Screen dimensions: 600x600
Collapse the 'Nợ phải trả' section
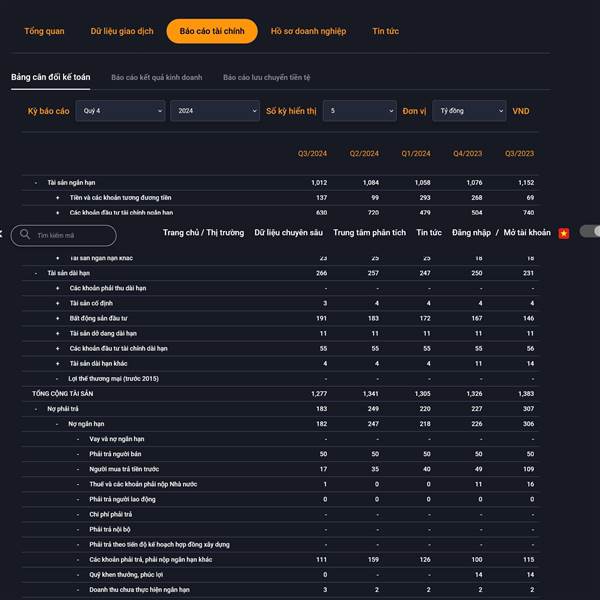tap(37, 409)
